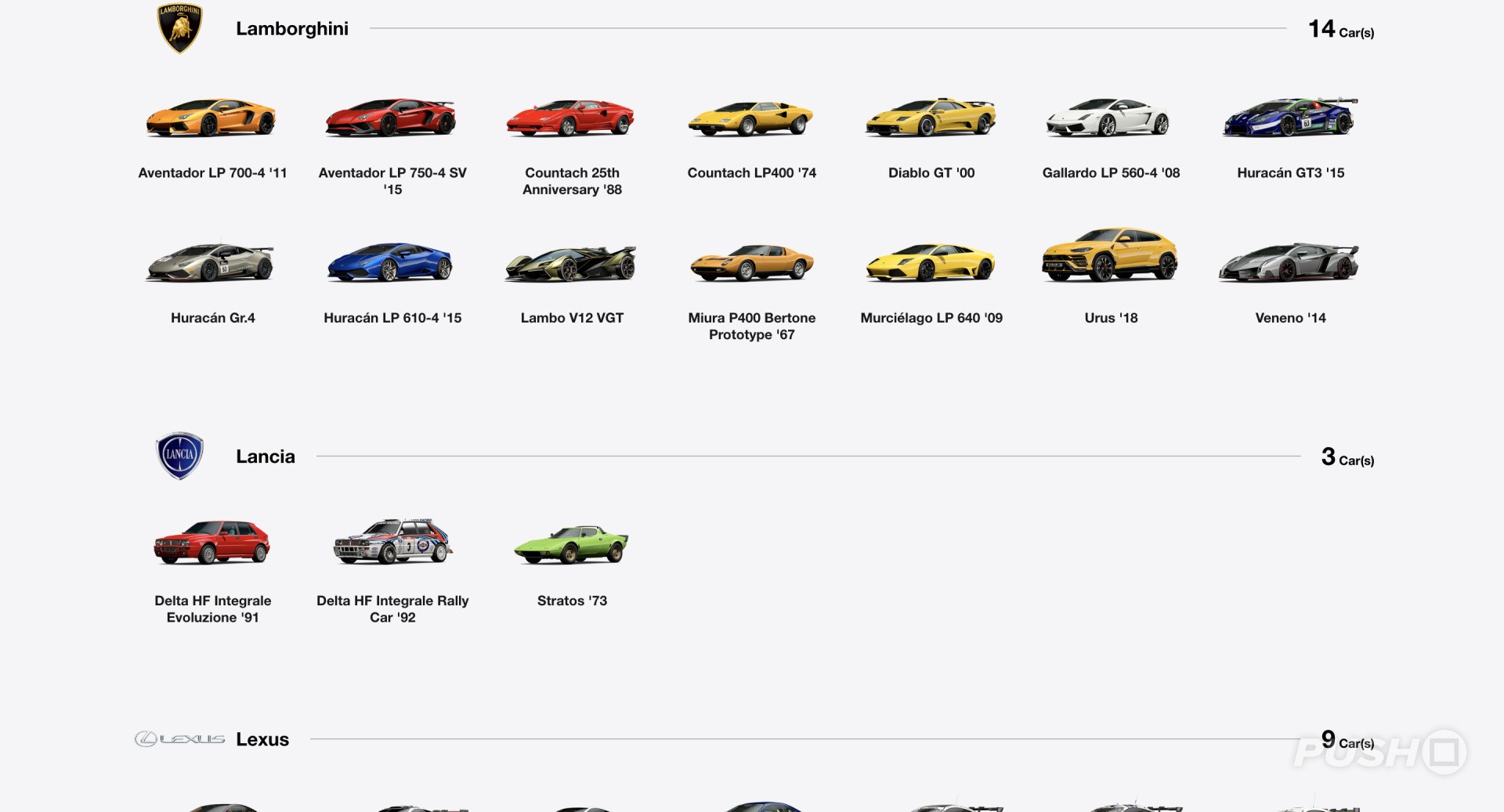Open the Delta HF Integrale Rally Car image
Screen dimensions: 1504x812
coord(392,540)
